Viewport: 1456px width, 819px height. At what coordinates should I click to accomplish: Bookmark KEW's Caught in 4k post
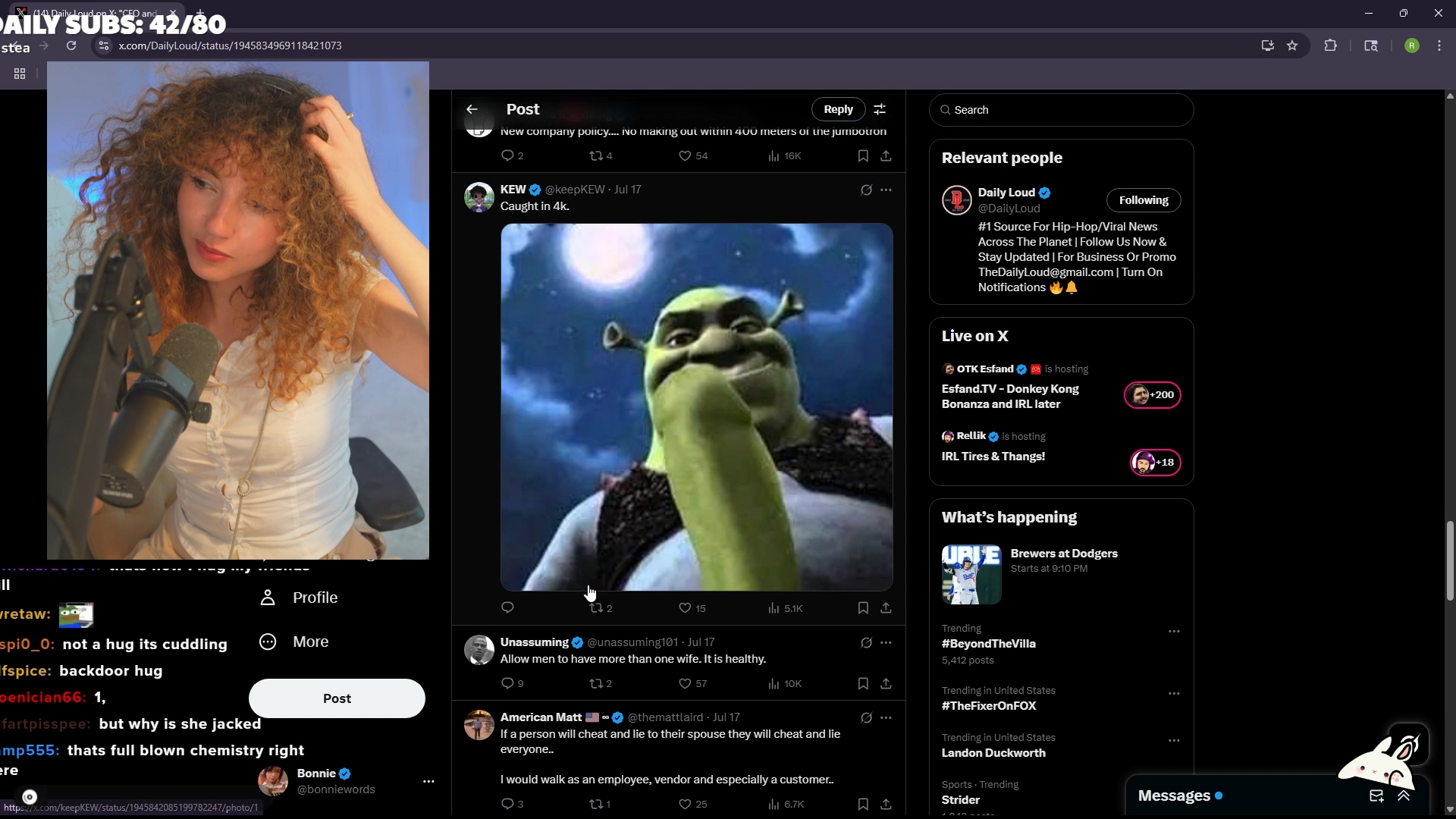point(863,607)
